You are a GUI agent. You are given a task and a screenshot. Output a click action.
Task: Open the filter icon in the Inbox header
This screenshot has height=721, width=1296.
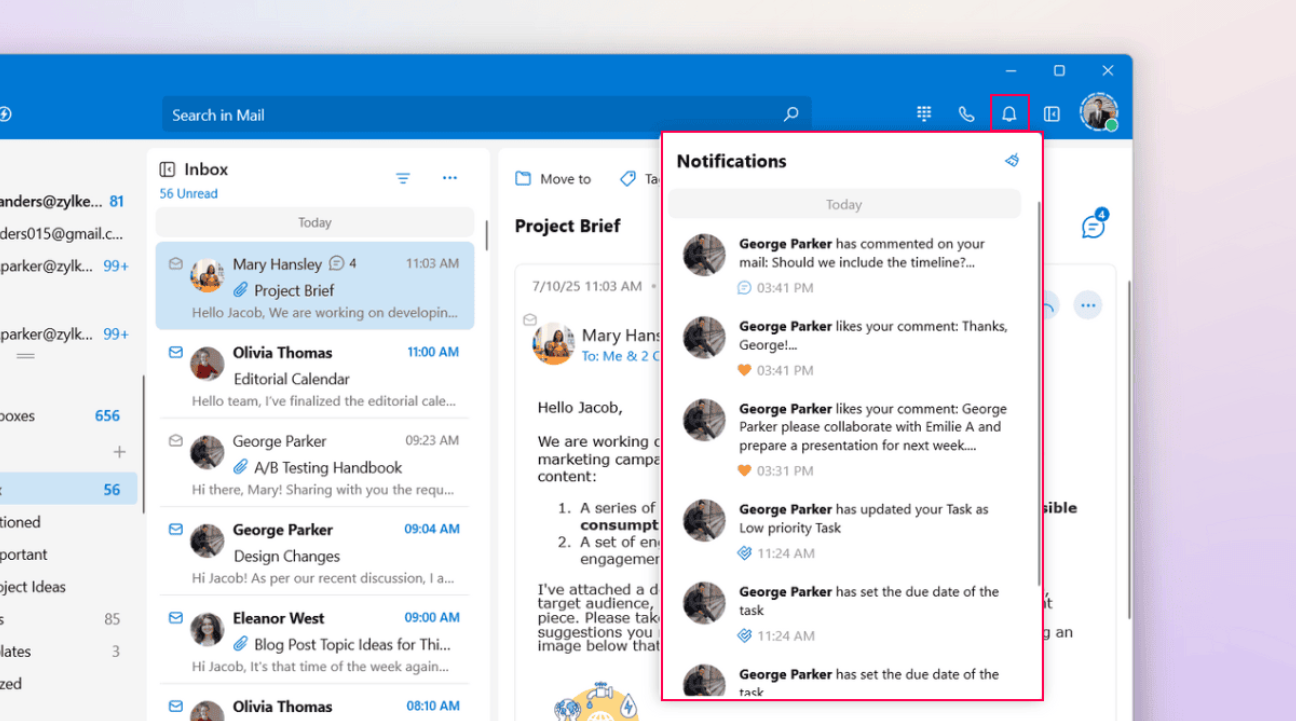403,178
